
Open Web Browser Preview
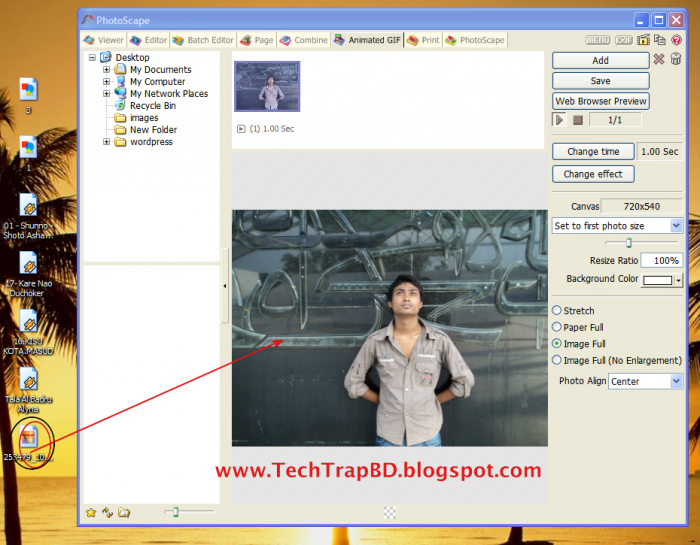(x=600, y=101)
